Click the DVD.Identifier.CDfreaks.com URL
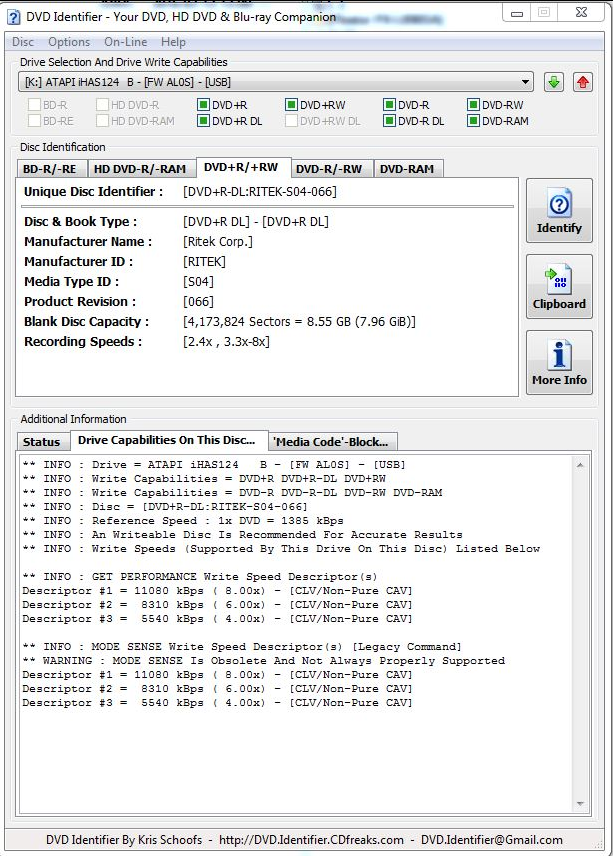Viewport: 613px width, 856px height. coord(312,840)
